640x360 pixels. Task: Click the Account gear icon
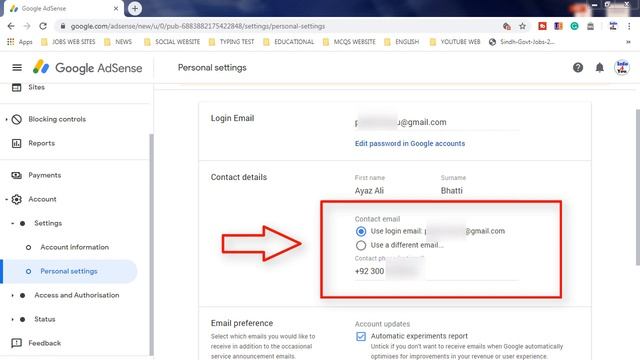tap(16, 199)
